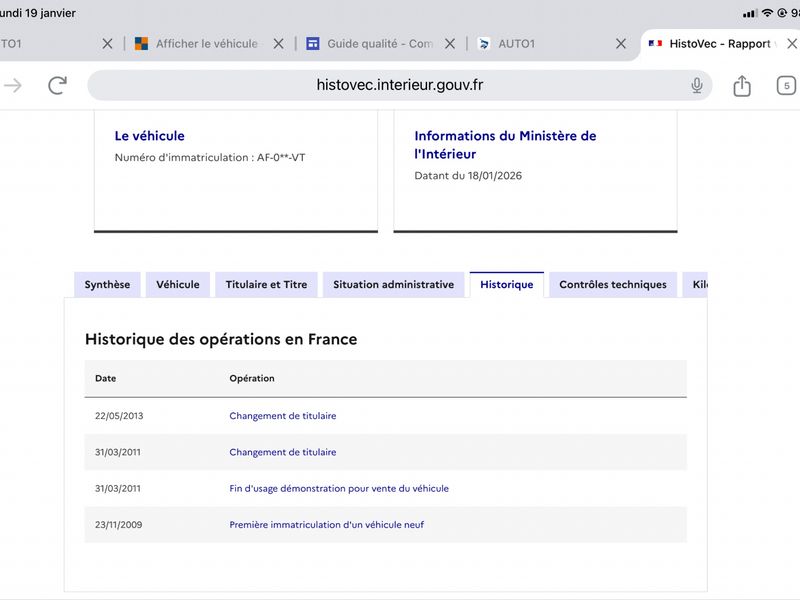Go forward with the arrow icon

[x=13, y=86]
